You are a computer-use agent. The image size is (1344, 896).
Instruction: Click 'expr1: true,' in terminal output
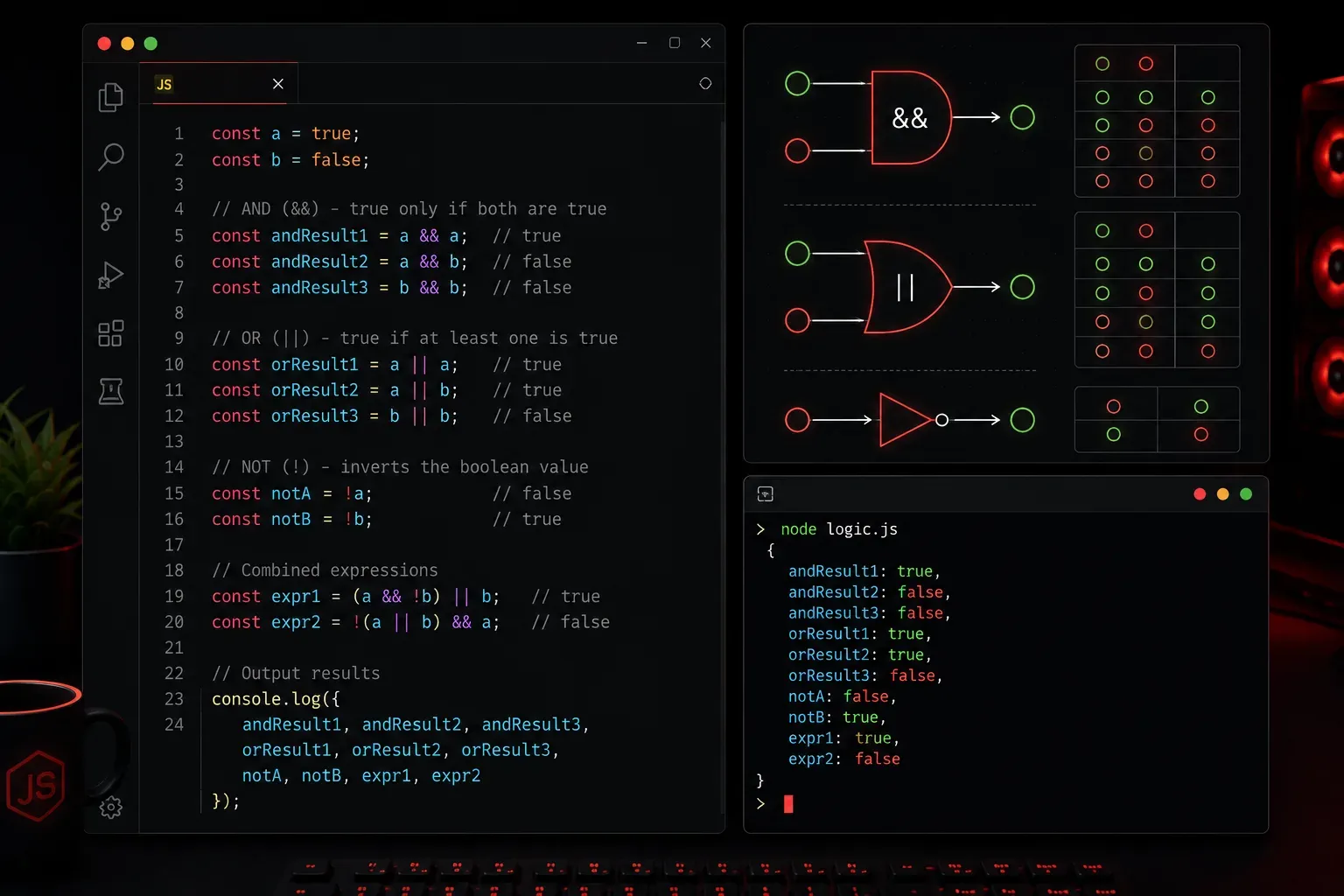pos(843,738)
